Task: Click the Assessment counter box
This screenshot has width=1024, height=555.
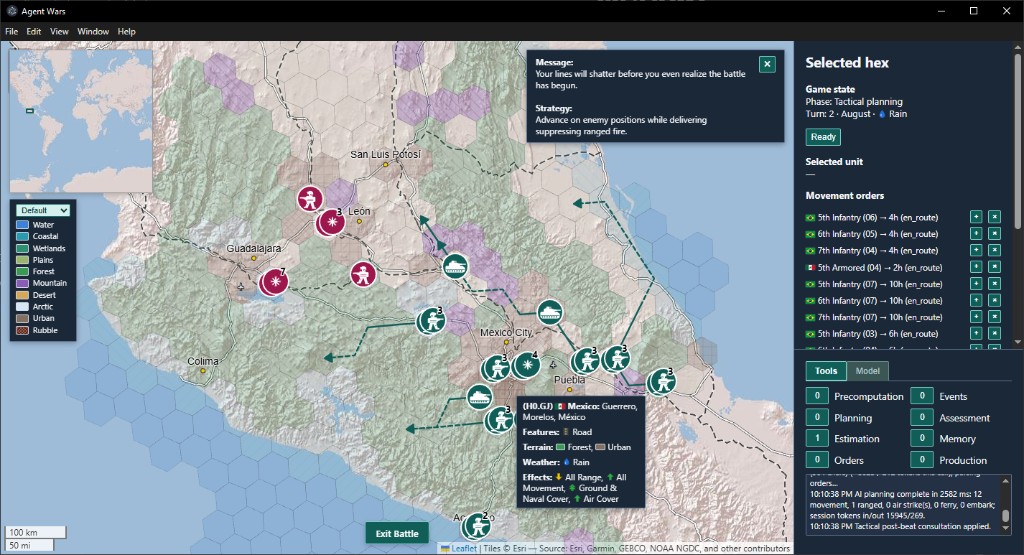Action: pyautogui.click(x=921, y=417)
